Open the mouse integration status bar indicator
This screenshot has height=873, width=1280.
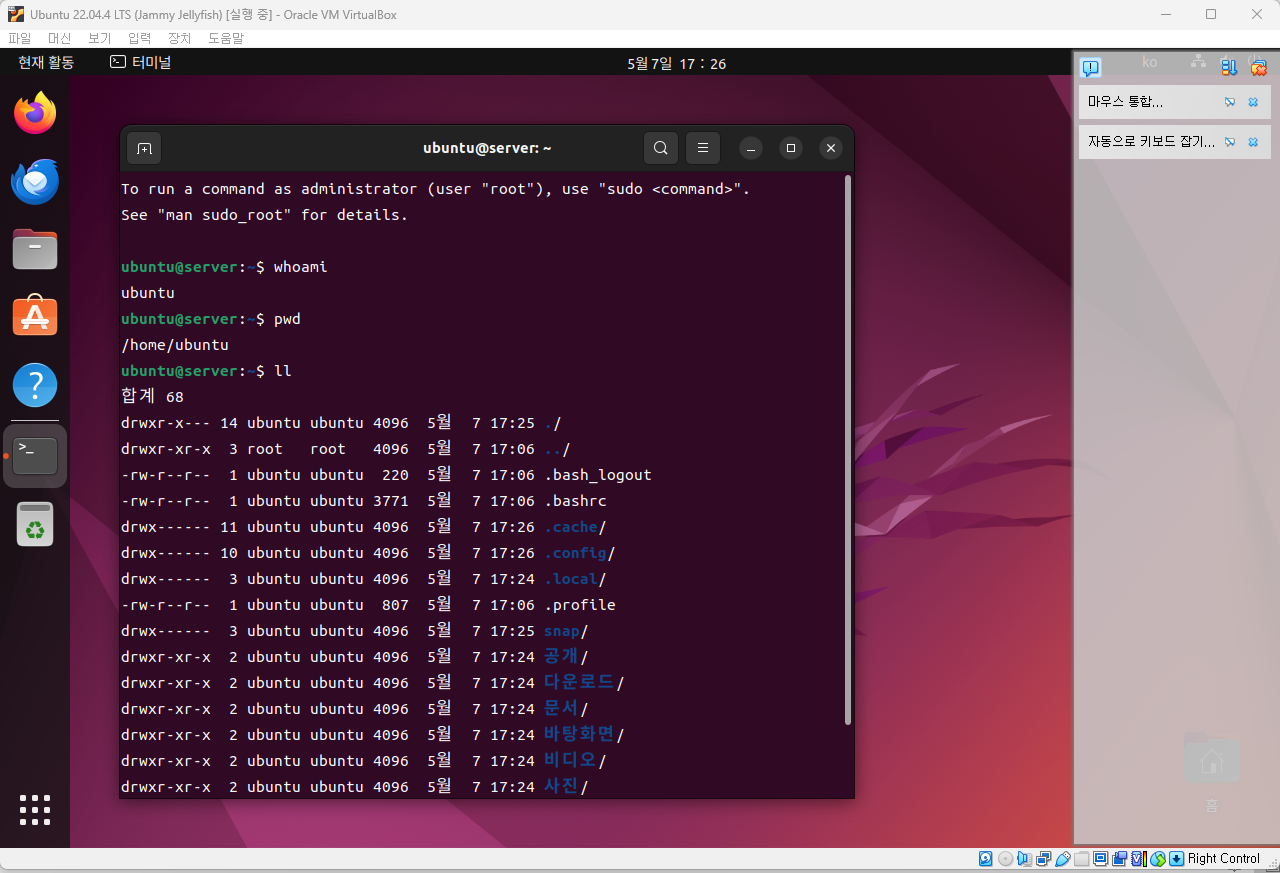pyautogui.click(x=1158, y=858)
